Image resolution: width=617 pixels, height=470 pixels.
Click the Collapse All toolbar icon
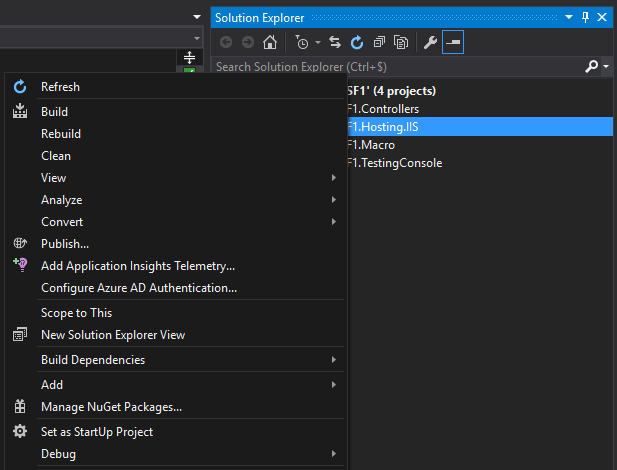pos(379,43)
